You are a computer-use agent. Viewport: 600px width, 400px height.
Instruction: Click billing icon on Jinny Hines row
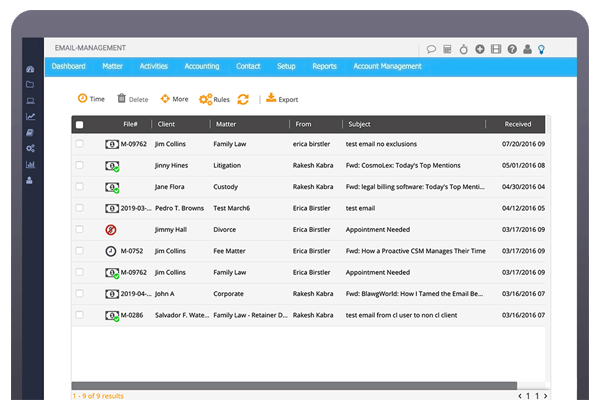pyautogui.click(x=112, y=166)
